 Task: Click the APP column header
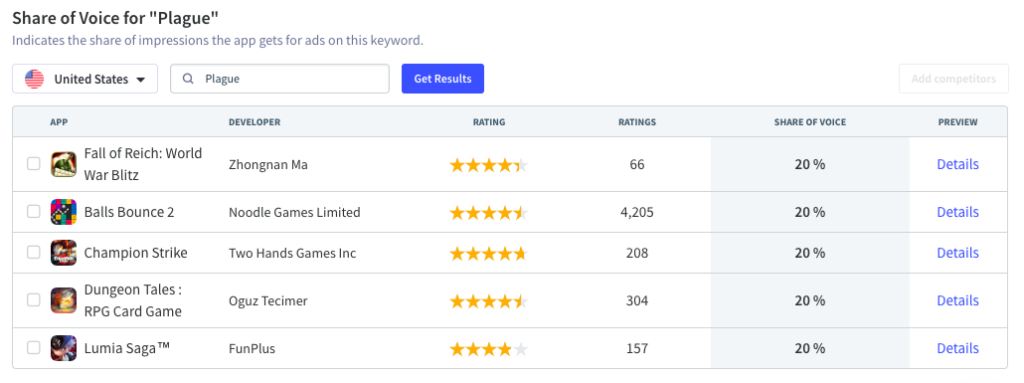pos(59,122)
